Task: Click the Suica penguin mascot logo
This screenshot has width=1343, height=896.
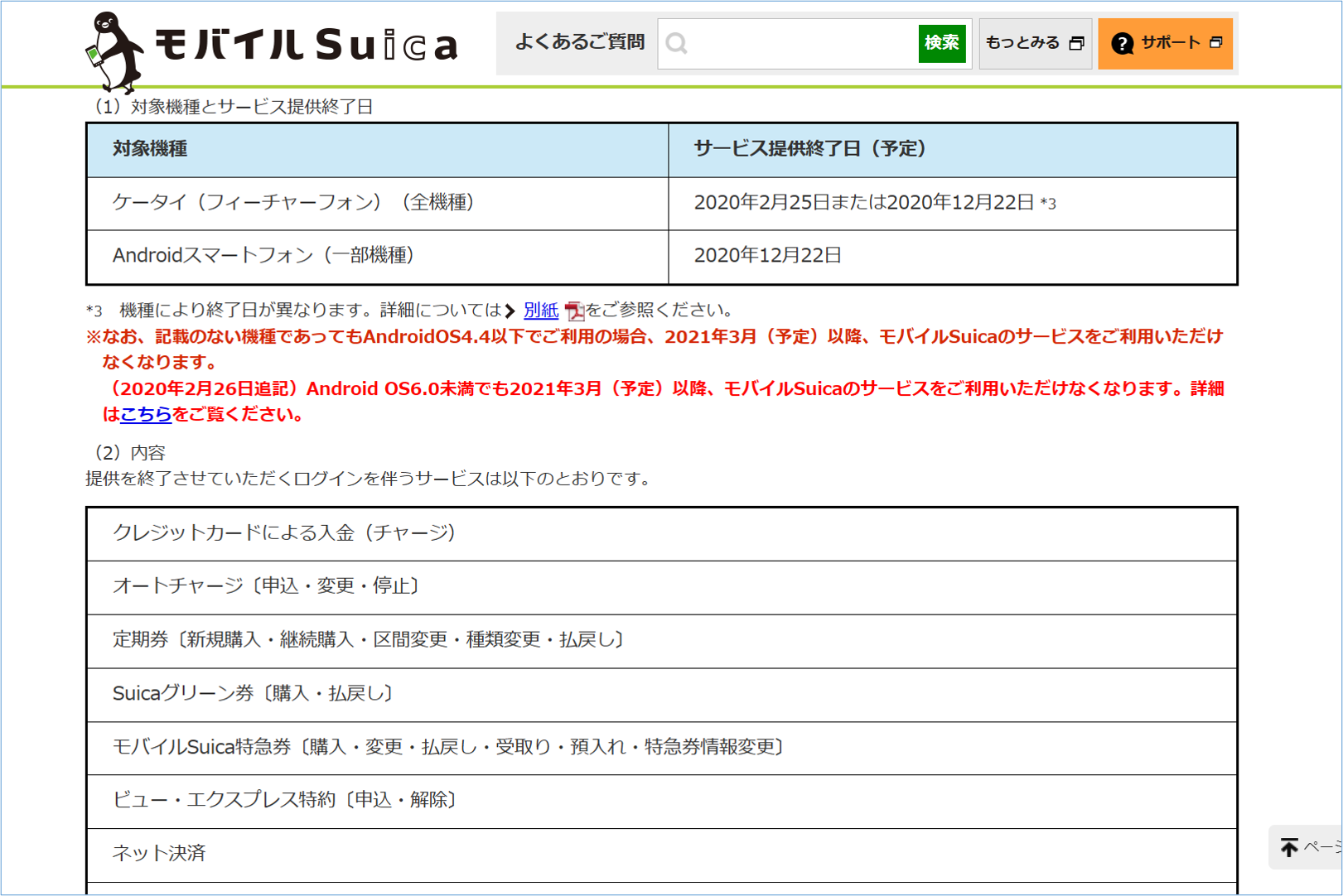Action: (x=114, y=51)
